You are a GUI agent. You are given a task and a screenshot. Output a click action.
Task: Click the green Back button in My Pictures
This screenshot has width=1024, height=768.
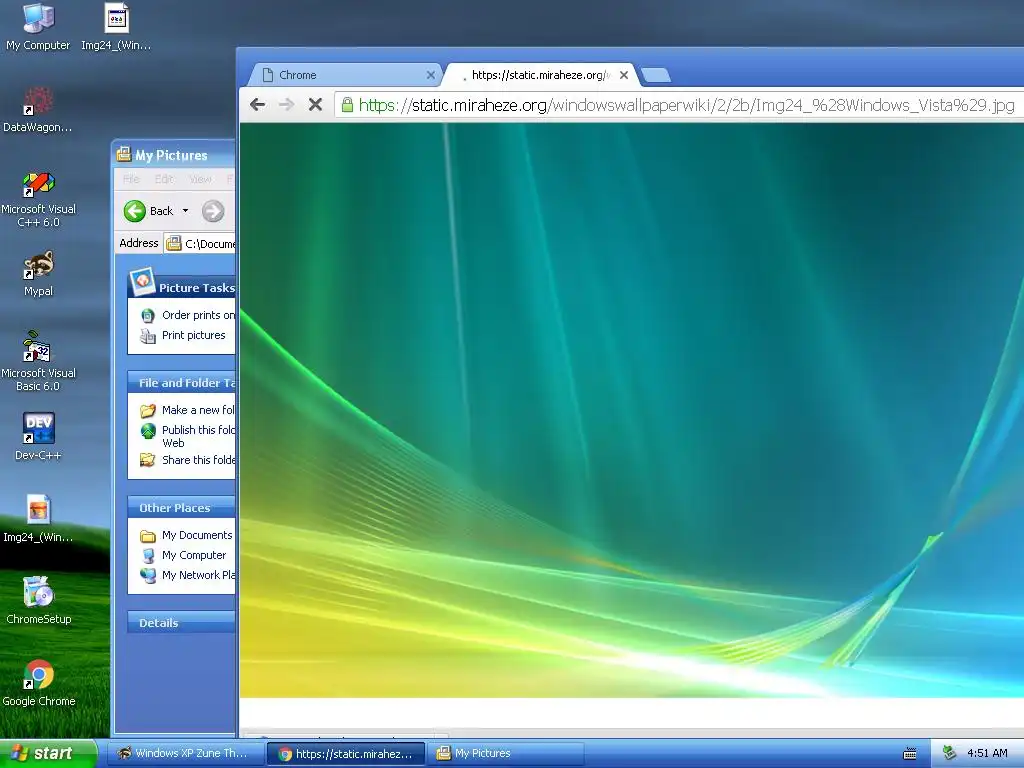149,211
